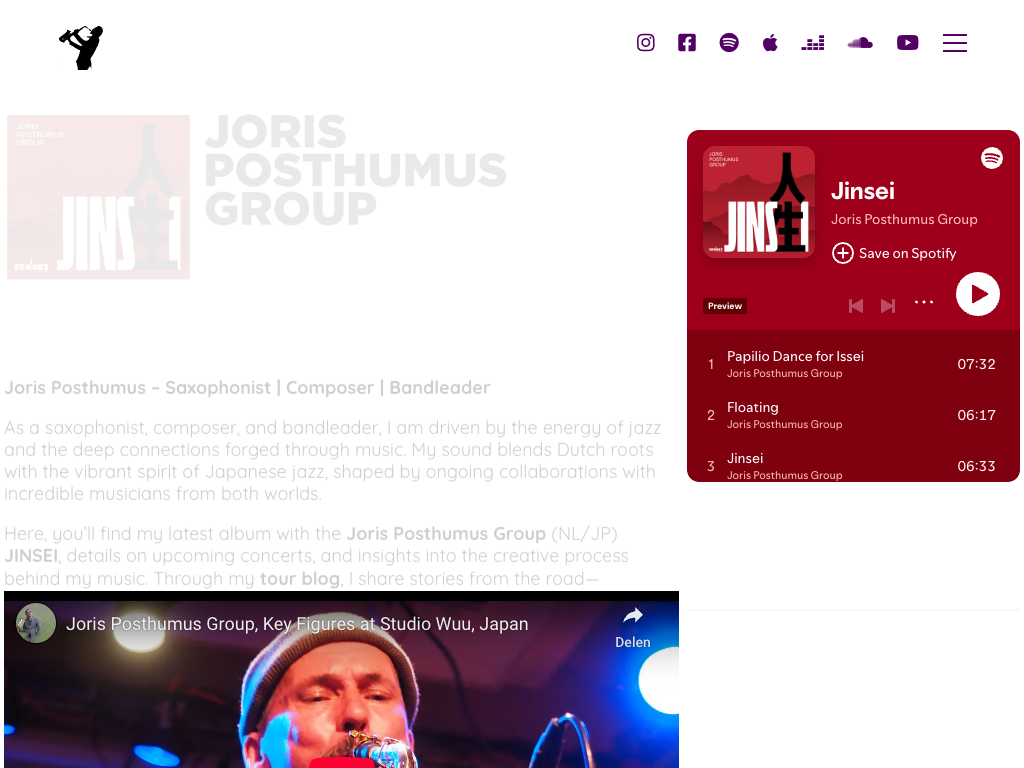Open the hamburger navigation menu

pos(954,43)
